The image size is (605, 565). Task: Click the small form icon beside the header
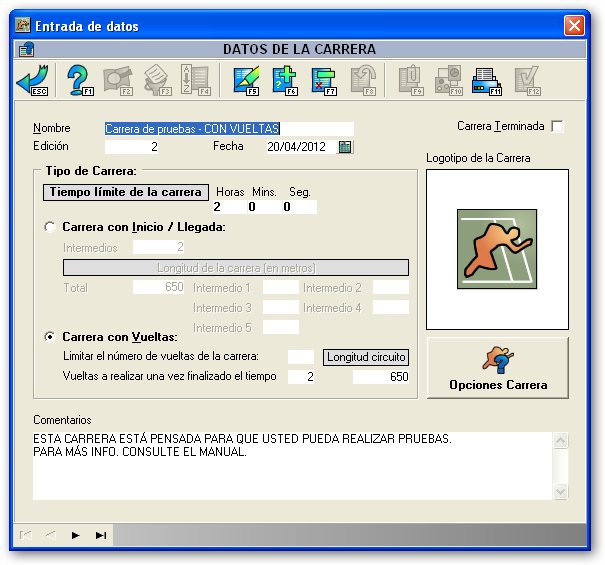pyautogui.click(x=26, y=49)
